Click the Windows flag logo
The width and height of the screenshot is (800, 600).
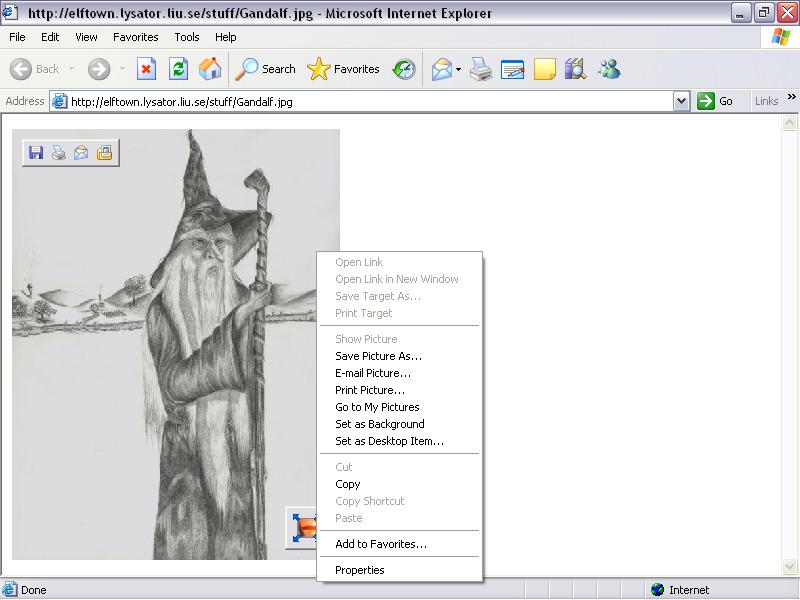(781, 37)
